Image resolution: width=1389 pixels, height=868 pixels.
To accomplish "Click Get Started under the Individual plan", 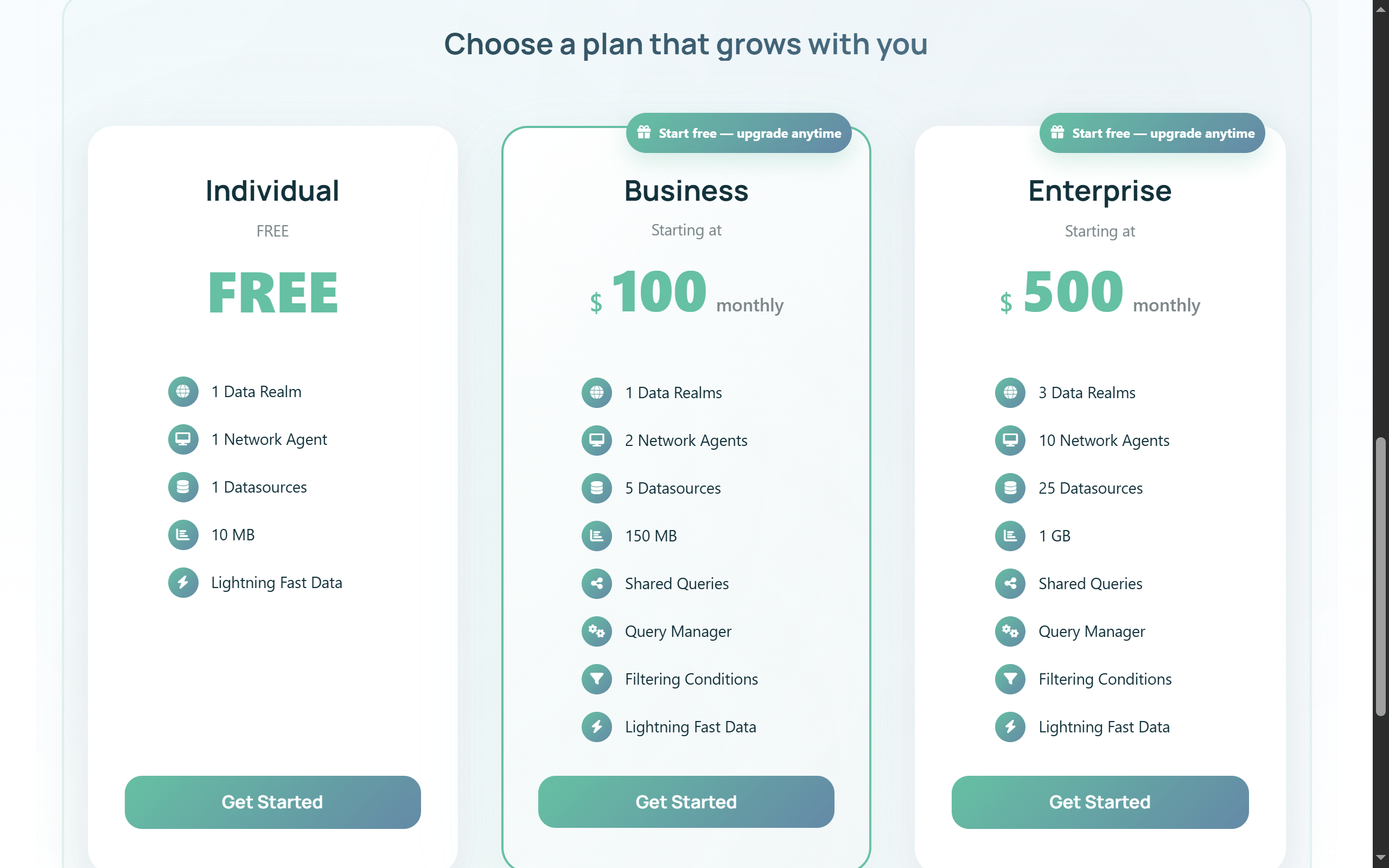I will coord(272,802).
